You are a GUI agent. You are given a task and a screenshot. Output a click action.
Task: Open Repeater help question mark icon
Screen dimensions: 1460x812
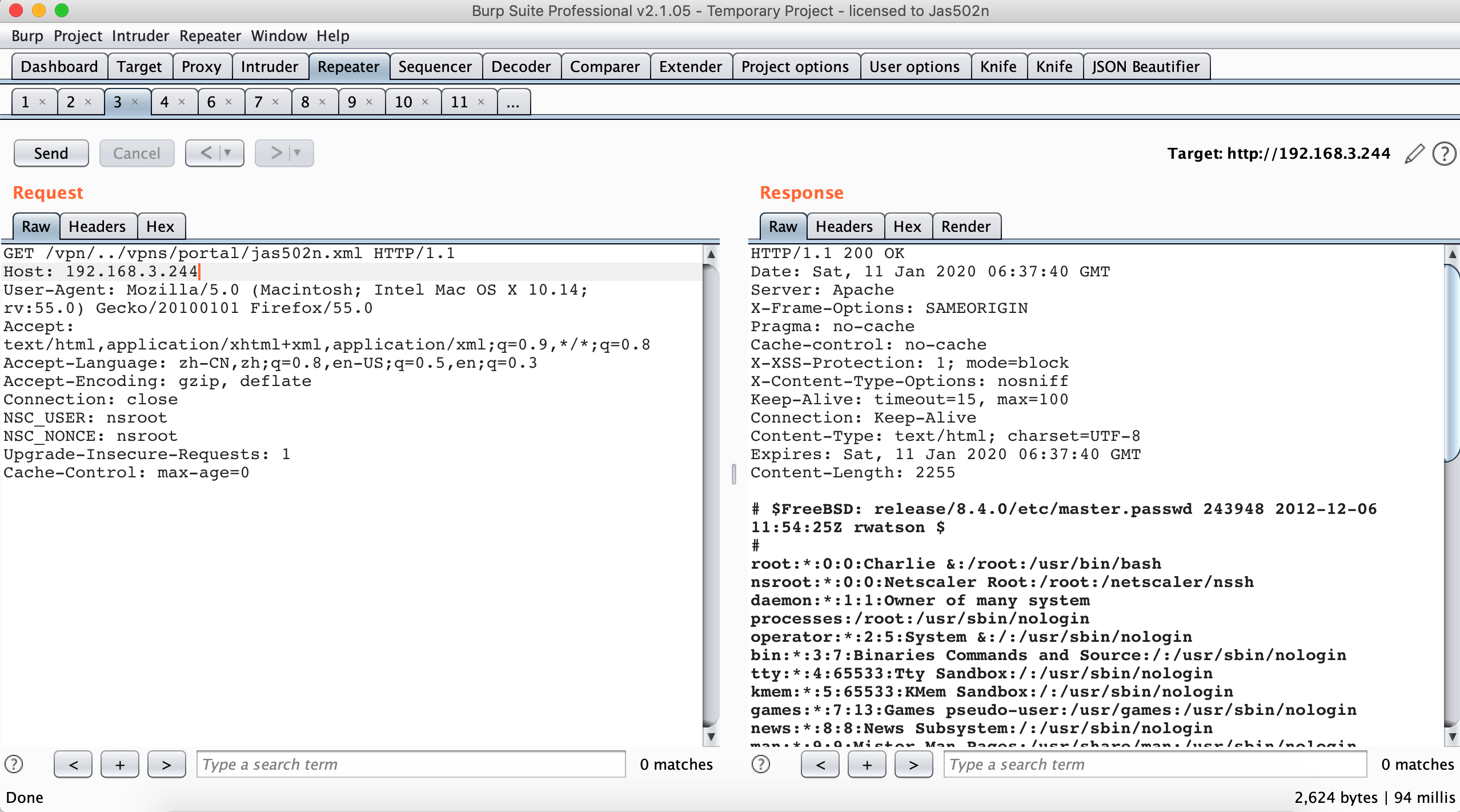[x=1444, y=154]
